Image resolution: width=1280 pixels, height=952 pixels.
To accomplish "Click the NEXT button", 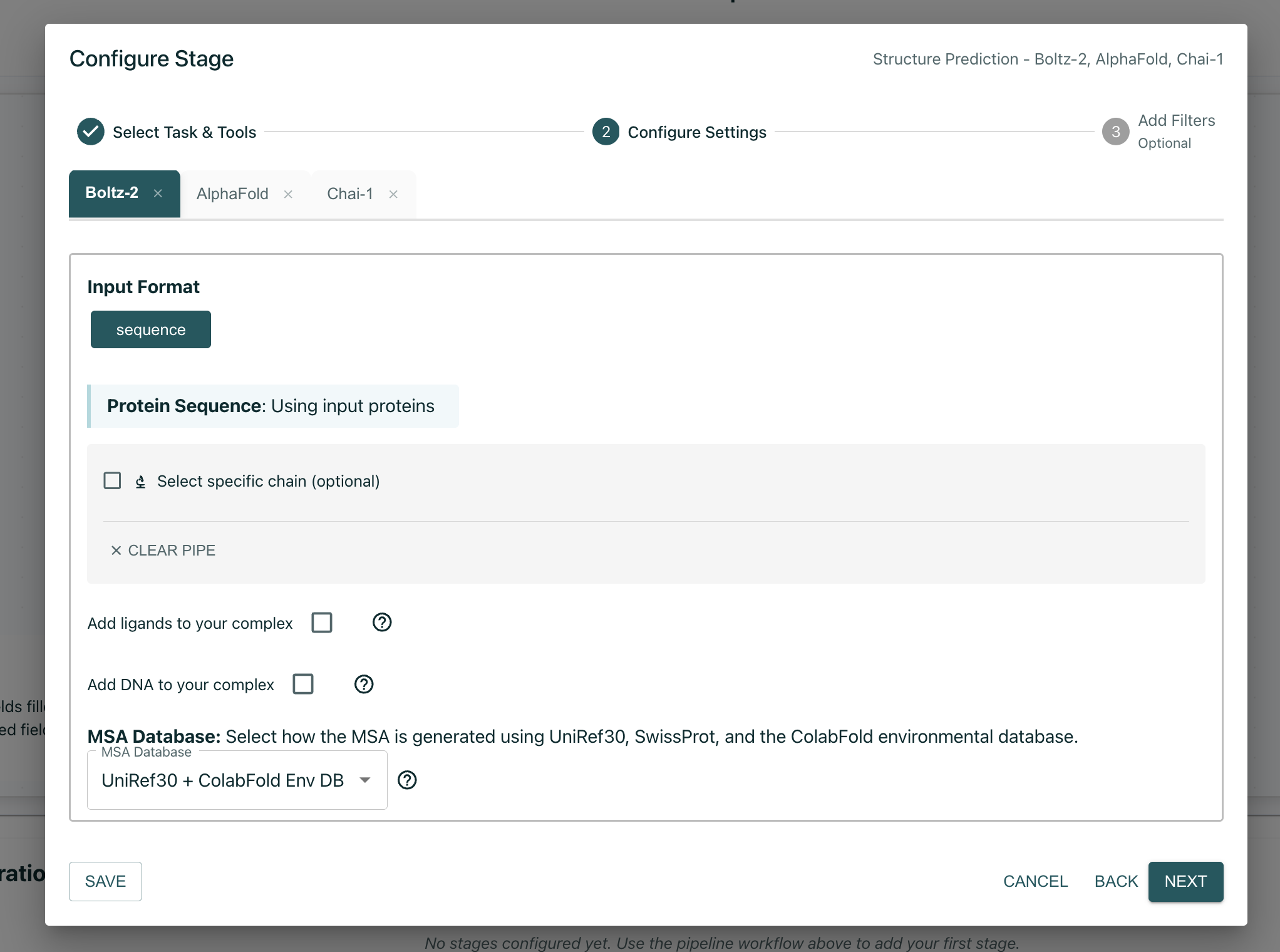I will tap(1185, 881).
